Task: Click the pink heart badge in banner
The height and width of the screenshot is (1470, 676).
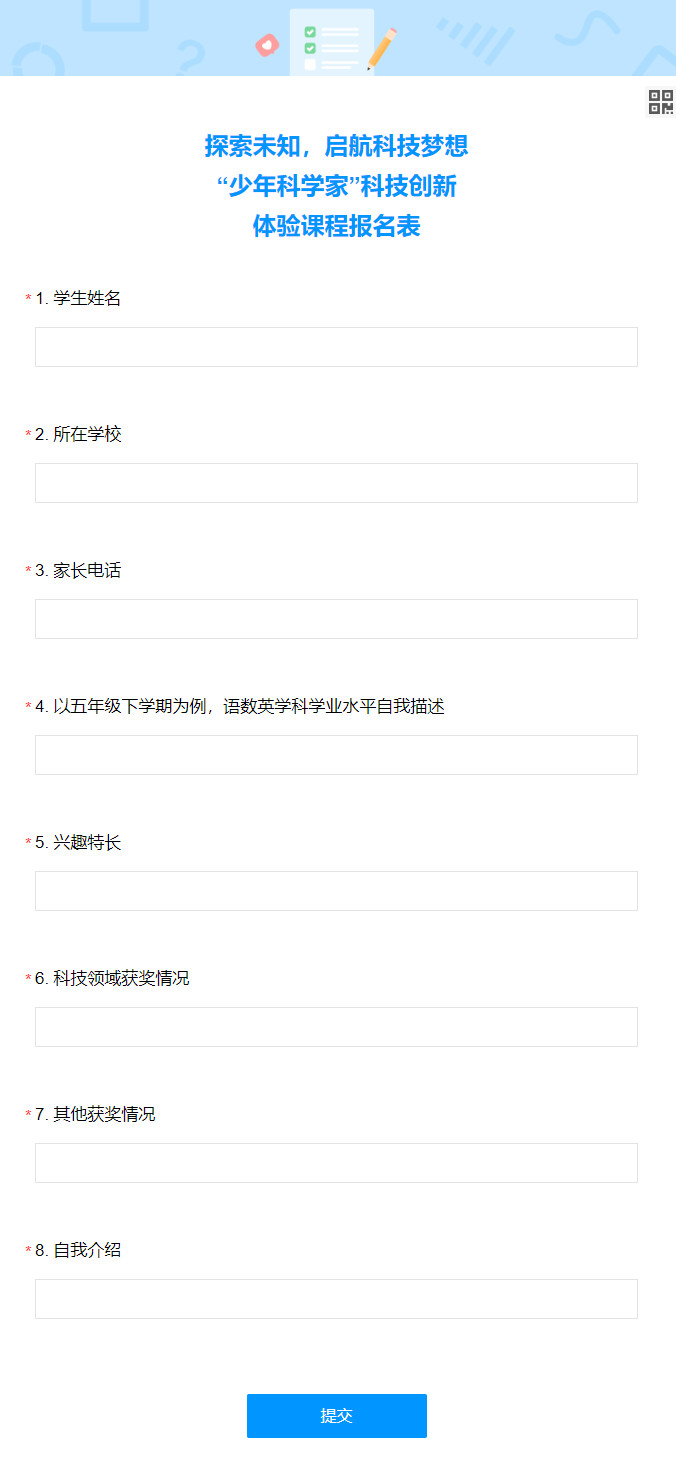Action: [x=267, y=45]
